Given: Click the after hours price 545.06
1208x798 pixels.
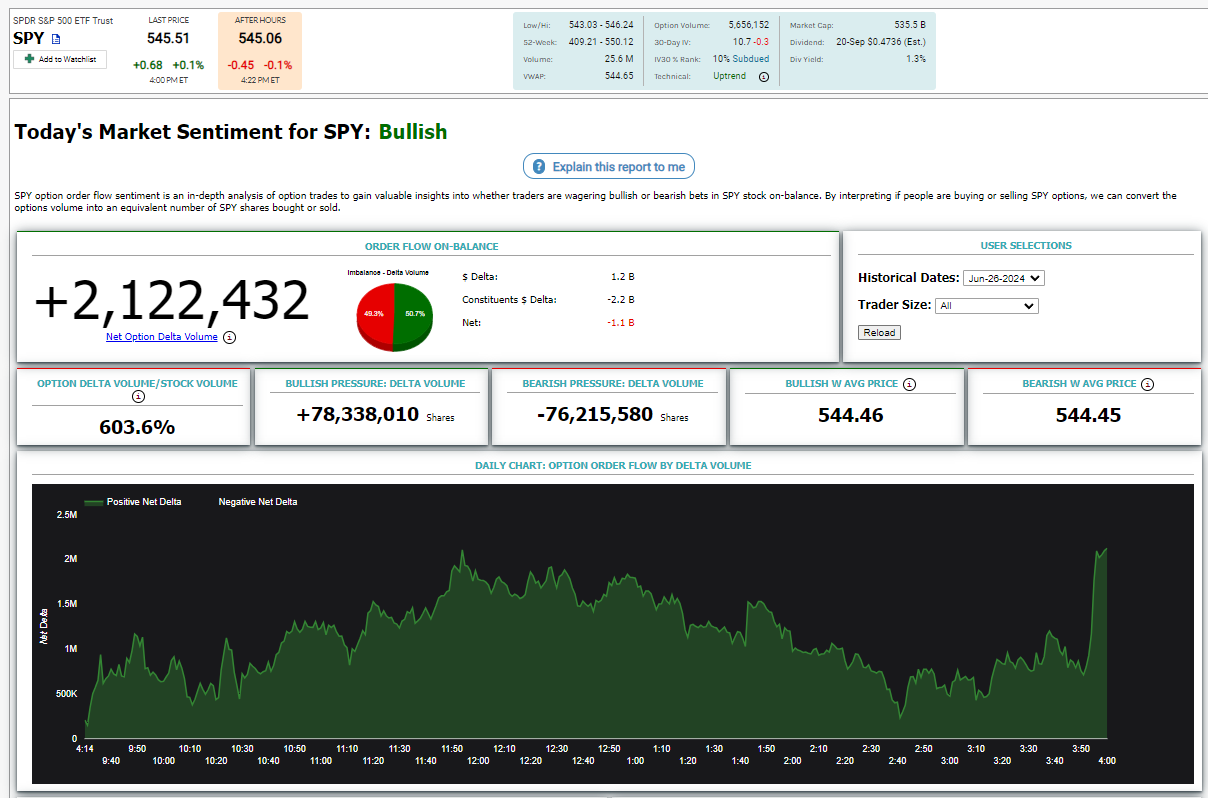Looking at the screenshot, I should click(260, 38).
